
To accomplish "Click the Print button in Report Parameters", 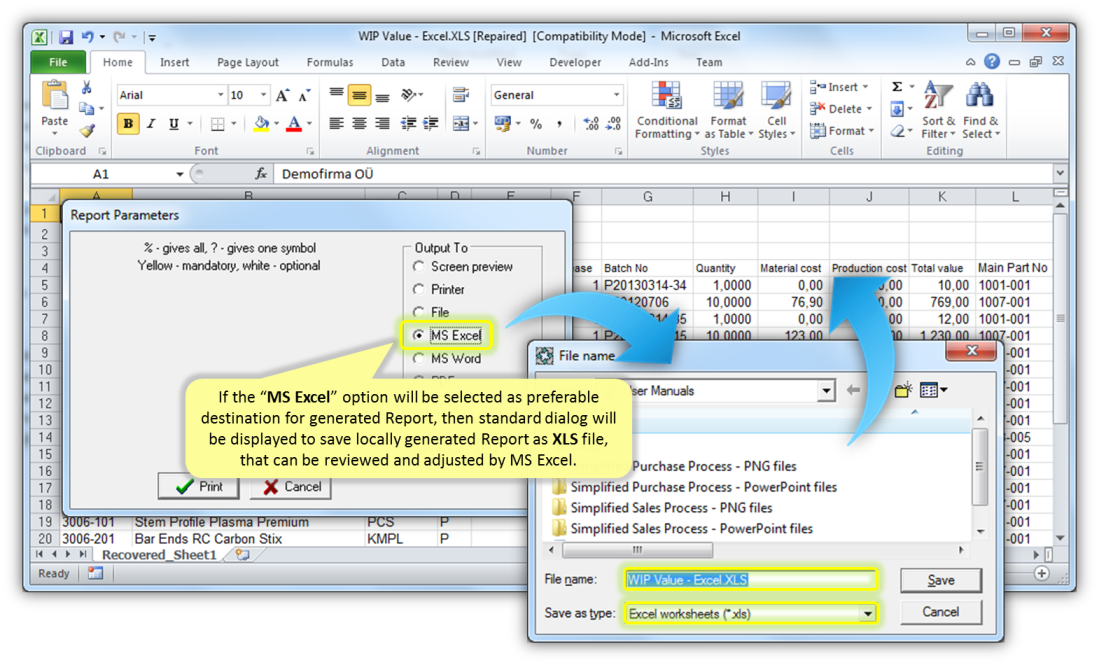I will point(198,487).
